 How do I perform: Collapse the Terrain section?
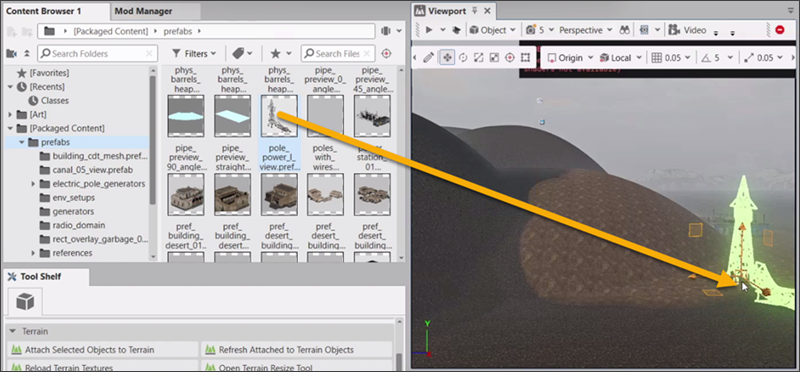[x=12, y=331]
